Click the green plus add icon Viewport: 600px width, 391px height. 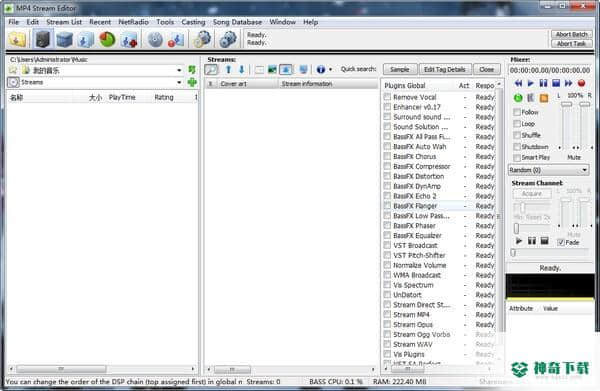pos(192,82)
